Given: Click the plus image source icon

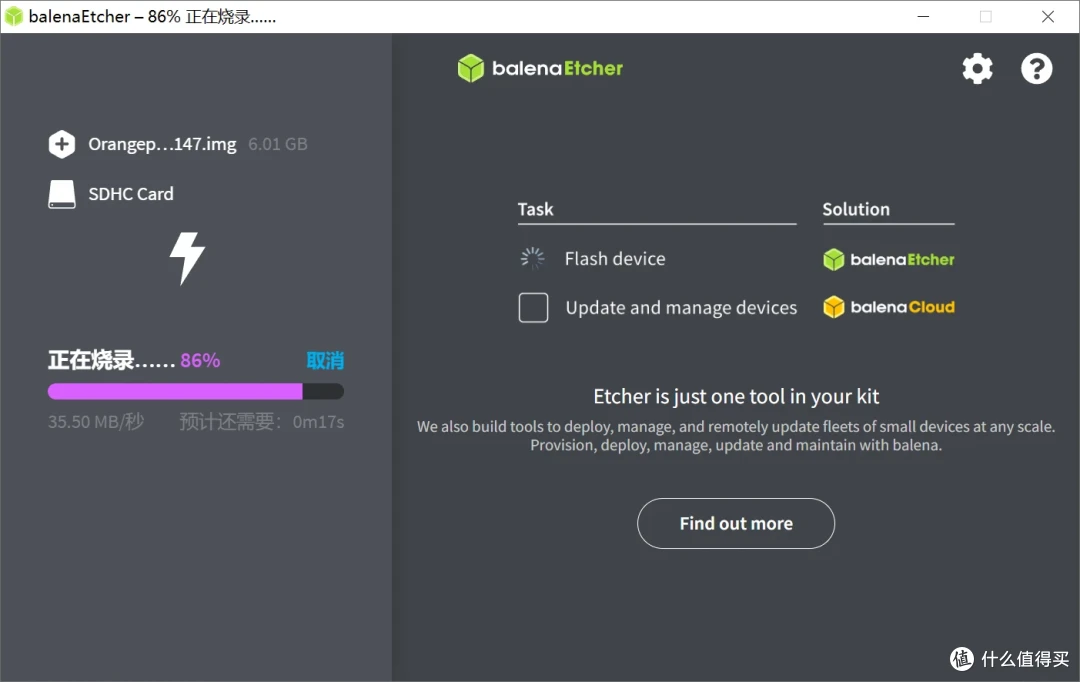Looking at the screenshot, I should (61, 144).
